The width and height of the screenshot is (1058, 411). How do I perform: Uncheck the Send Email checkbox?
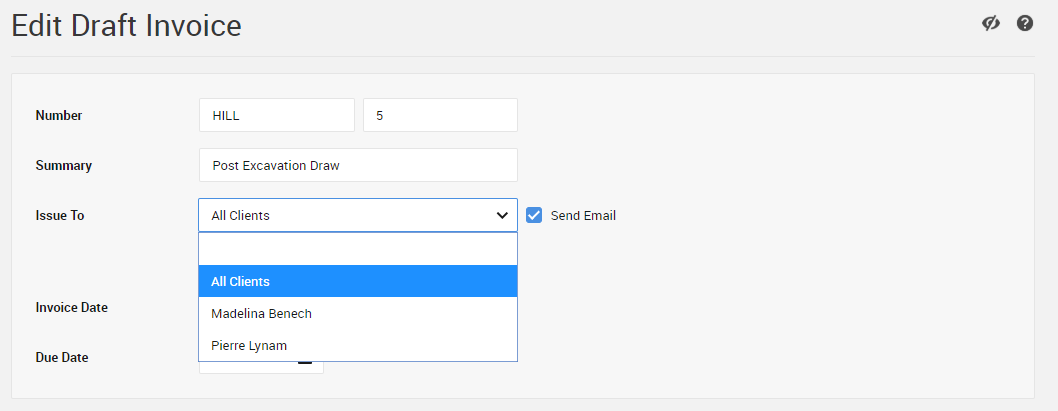[x=534, y=215]
